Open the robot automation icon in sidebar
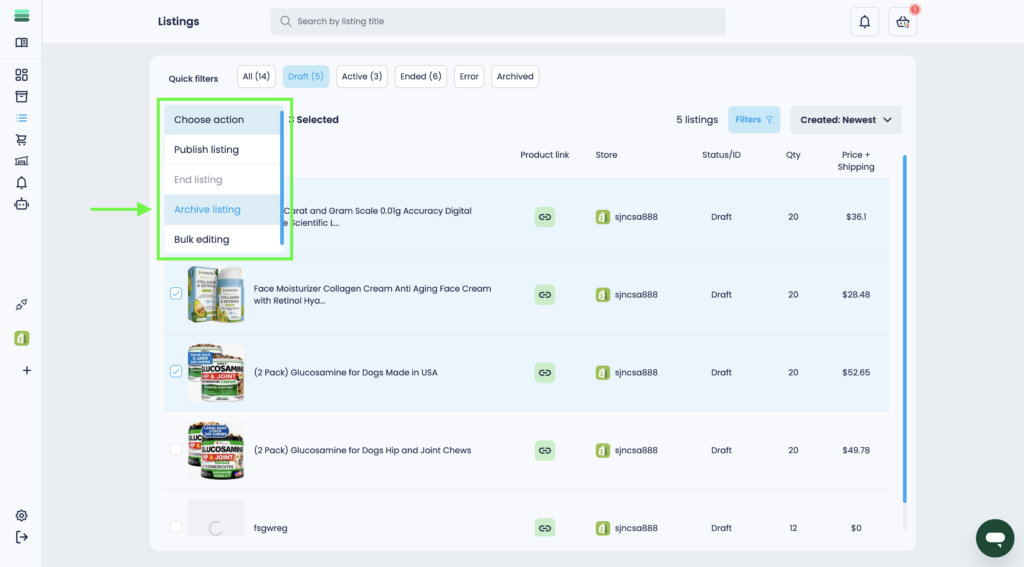1024x567 pixels. pyautogui.click(x=21, y=204)
